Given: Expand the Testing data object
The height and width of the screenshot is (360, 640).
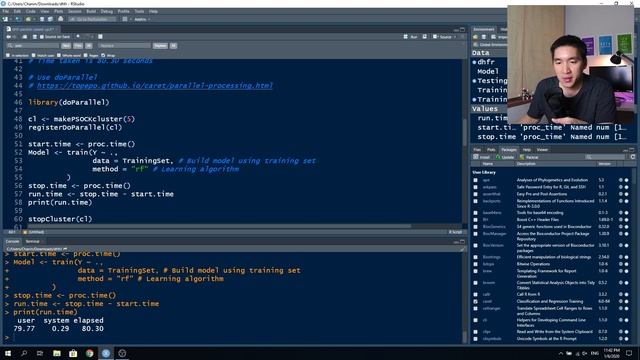Looking at the screenshot, I should [474, 81].
